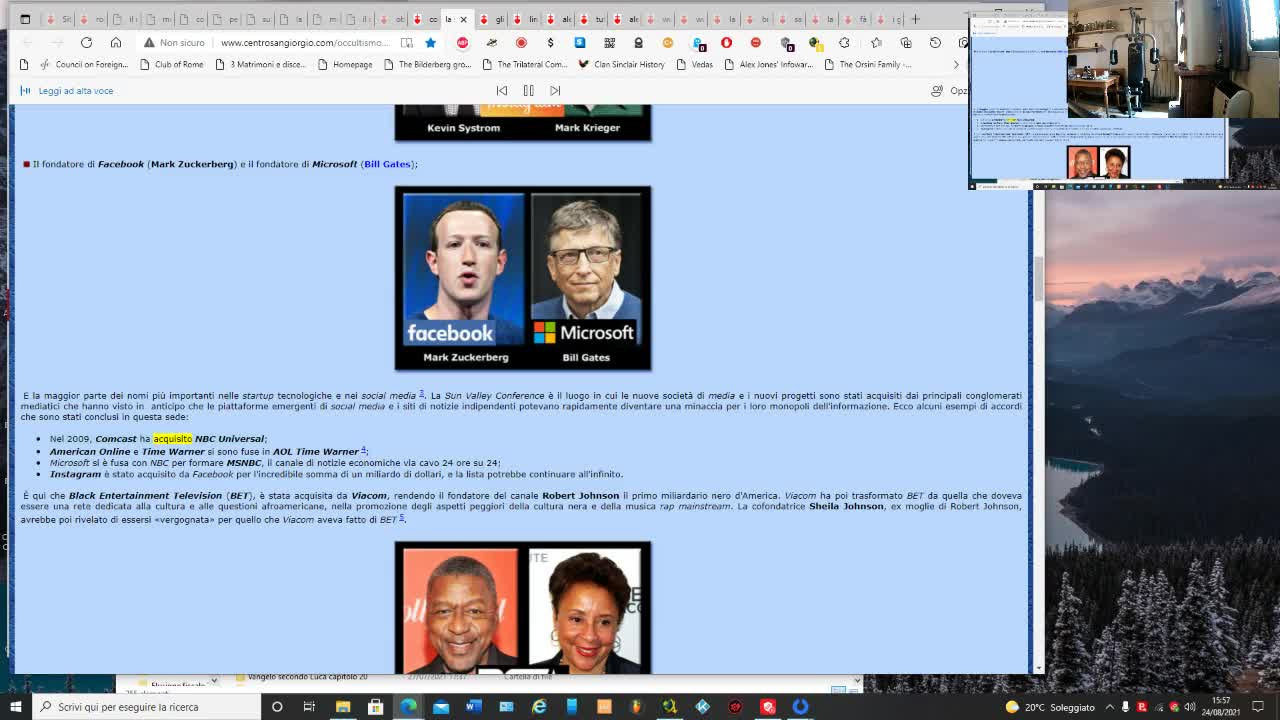Click the Robert and Sheila Johnson photo
Image resolution: width=1280 pixels, height=720 pixels.
click(523, 608)
